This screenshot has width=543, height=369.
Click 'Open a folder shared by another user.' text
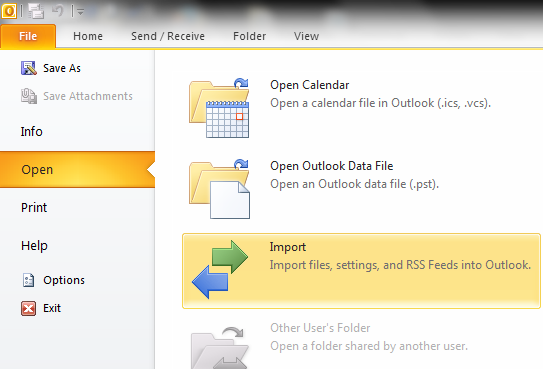369,346
